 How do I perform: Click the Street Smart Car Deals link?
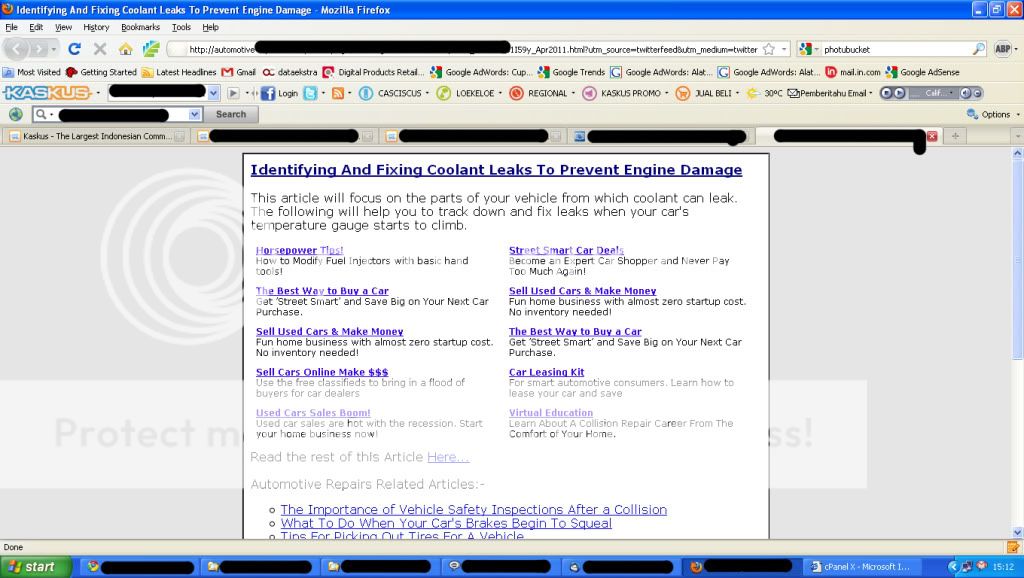click(566, 250)
